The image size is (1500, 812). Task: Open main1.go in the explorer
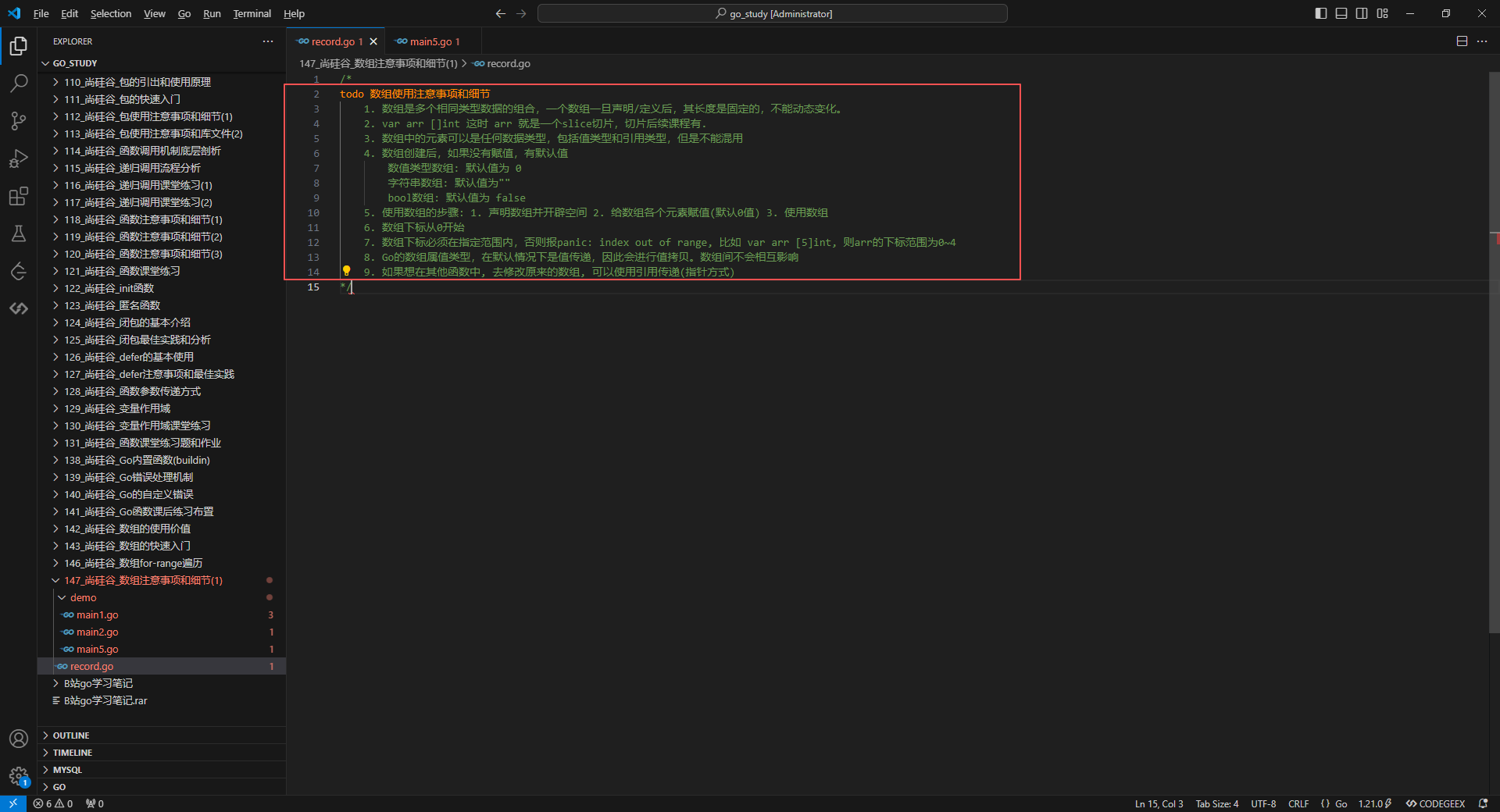pyautogui.click(x=162, y=614)
